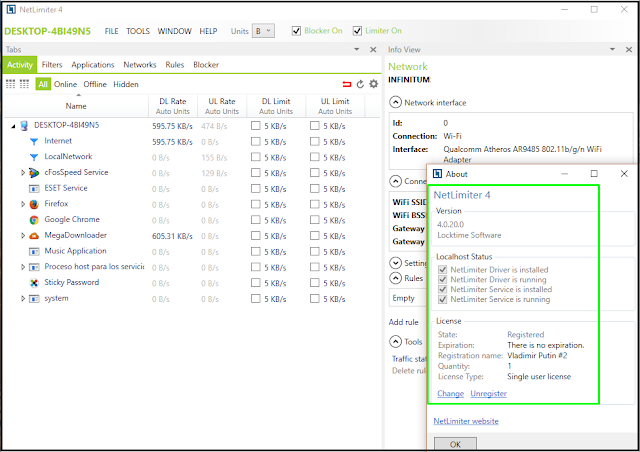The width and height of the screenshot is (640, 452).
Task: Click the NetLimiter 4 title bar logo
Action: point(11,9)
